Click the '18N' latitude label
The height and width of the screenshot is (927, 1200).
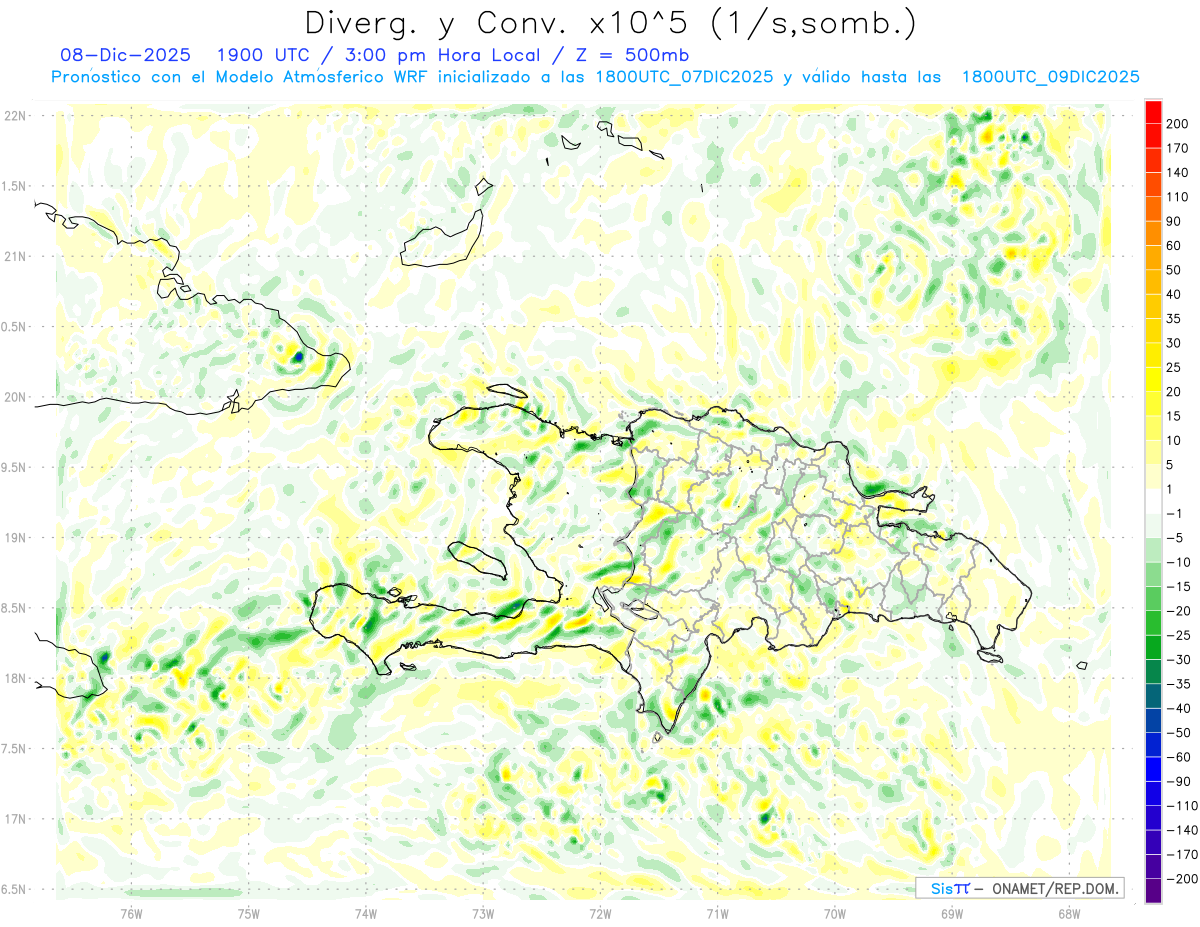15,678
